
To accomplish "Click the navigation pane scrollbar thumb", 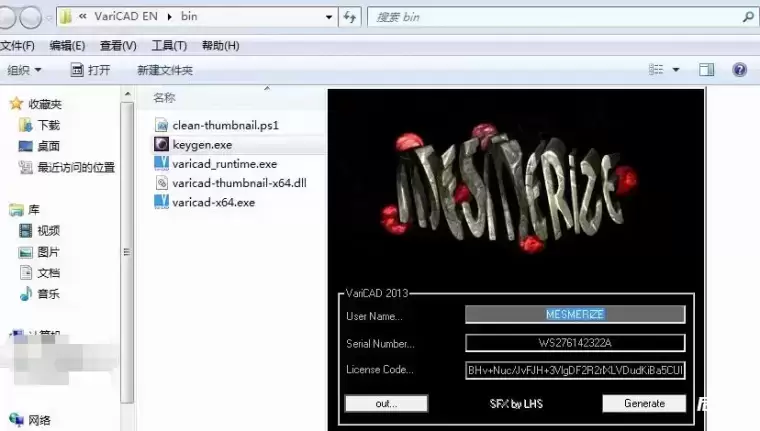I will pyautogui.click(x=127, y=252).
